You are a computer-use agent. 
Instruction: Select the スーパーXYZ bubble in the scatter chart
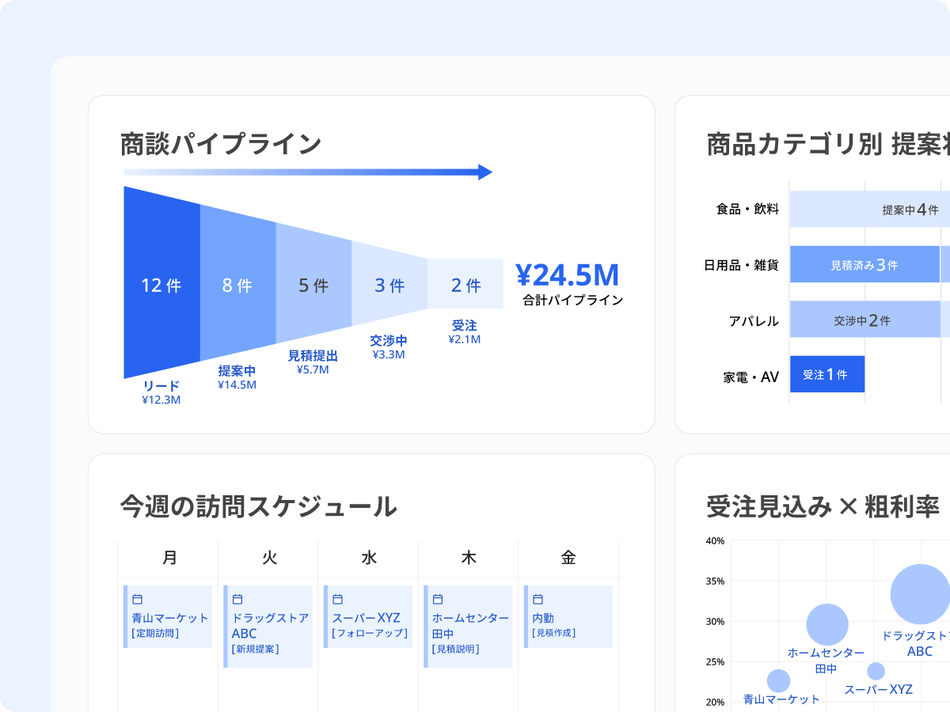[x=875, y=671]
